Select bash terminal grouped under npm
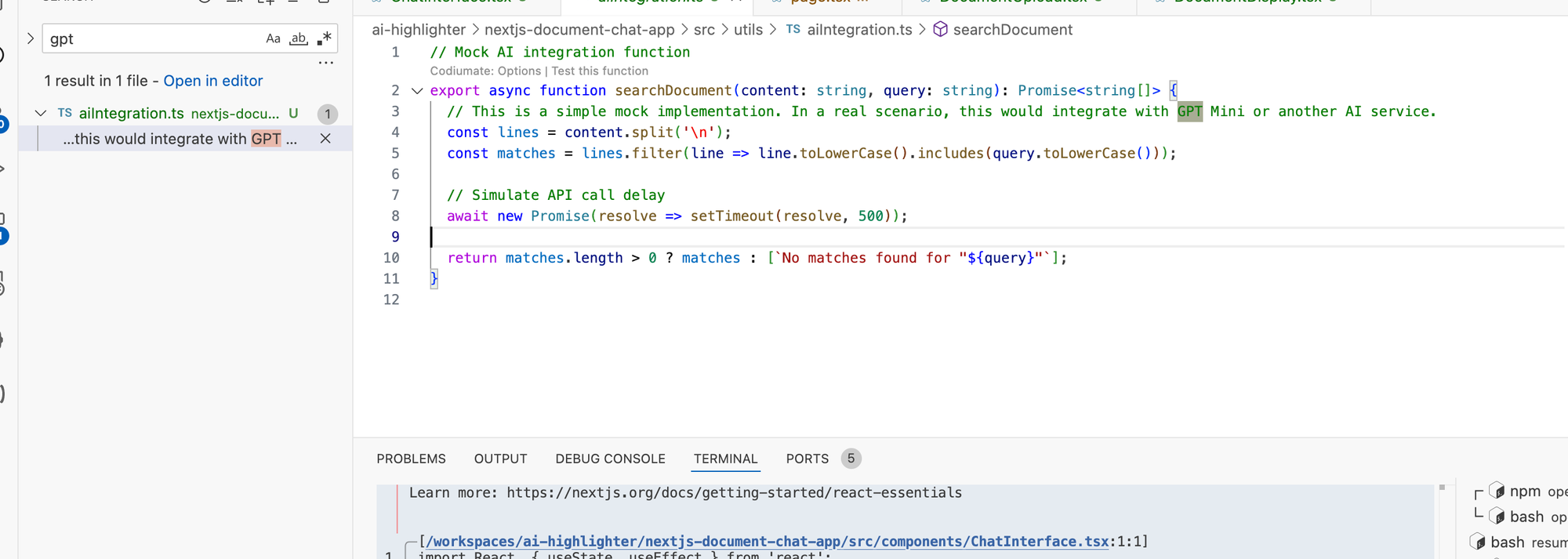 [x=1526, y=517]
